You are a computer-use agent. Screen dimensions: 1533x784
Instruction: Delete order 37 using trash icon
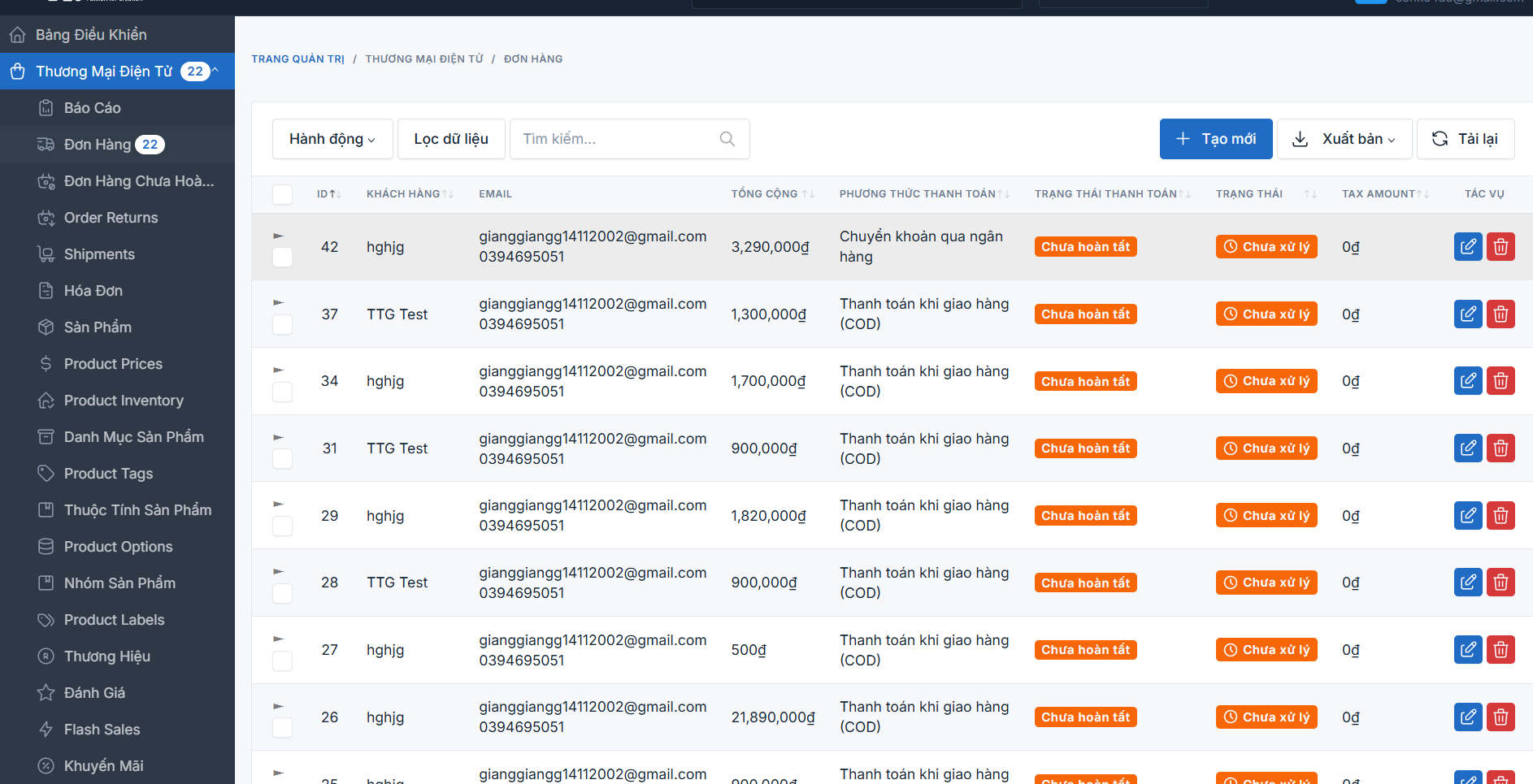[1500, 314]
